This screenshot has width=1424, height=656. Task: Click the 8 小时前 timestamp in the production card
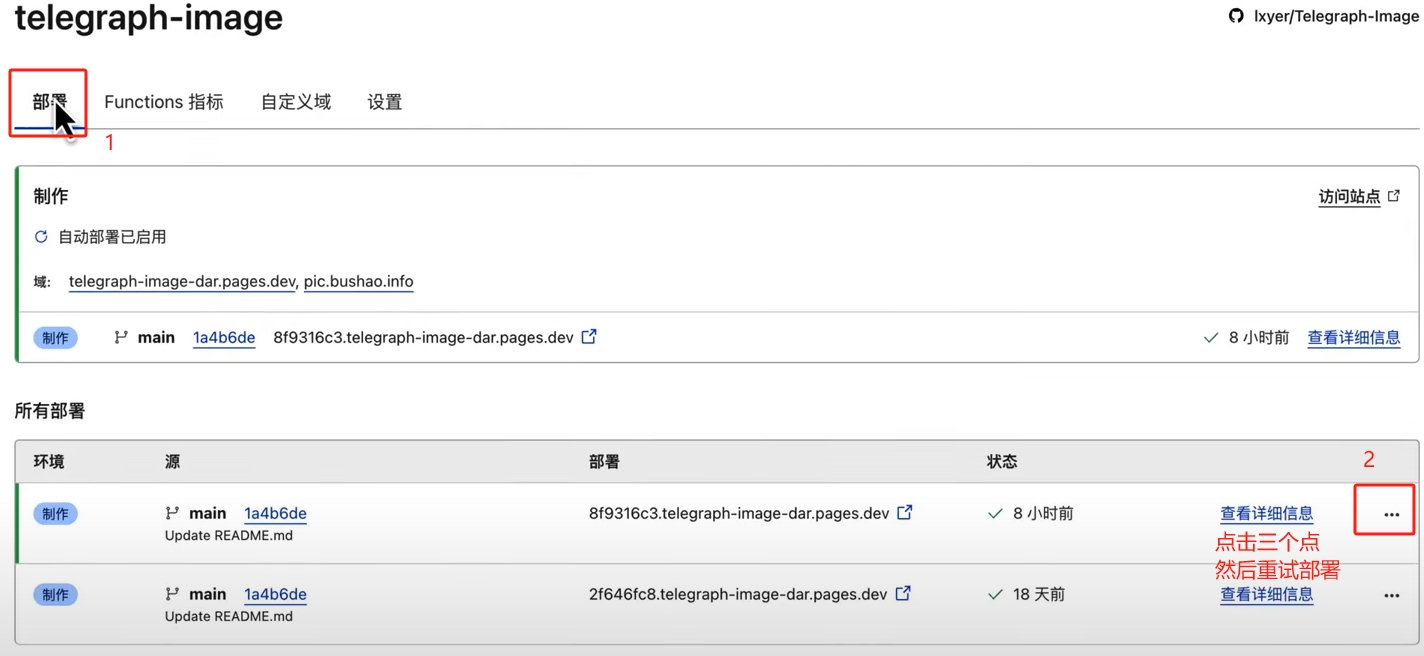pyautogui.click(x=1259, y=338)
